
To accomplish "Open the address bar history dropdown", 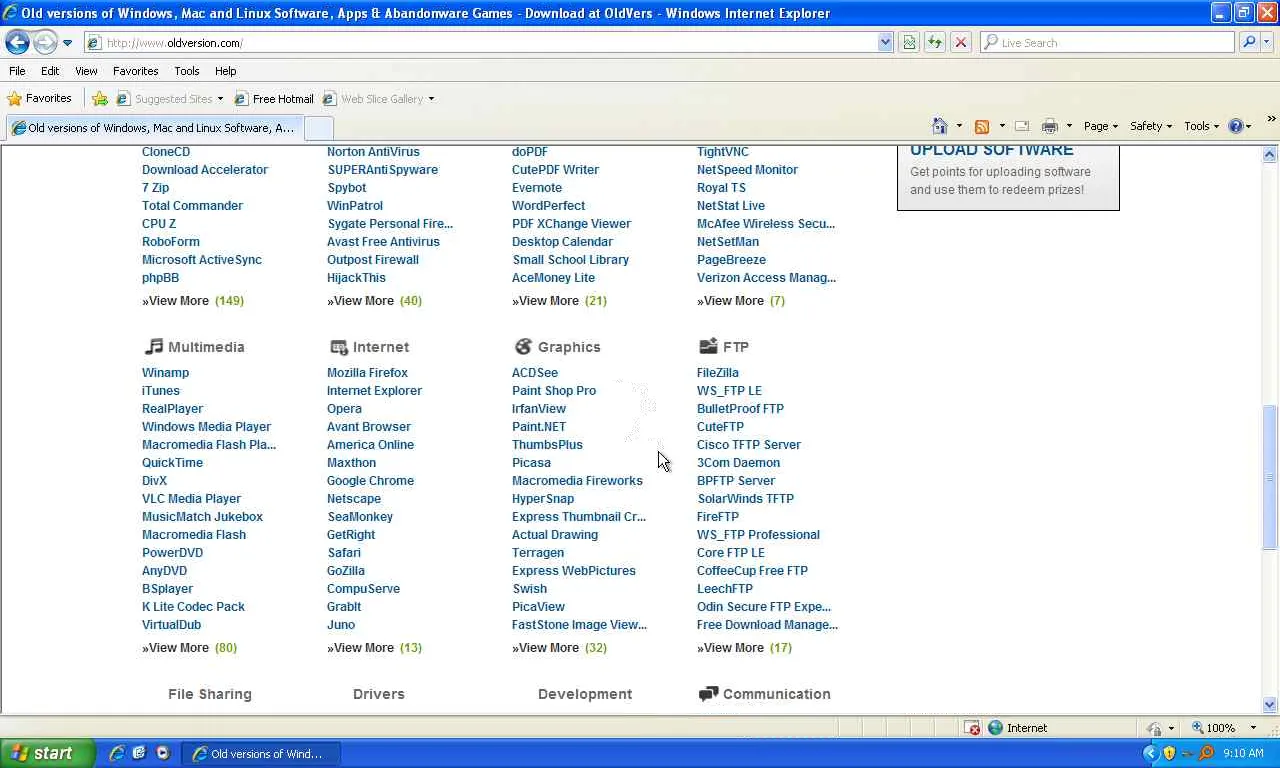I will coord(885,42).
